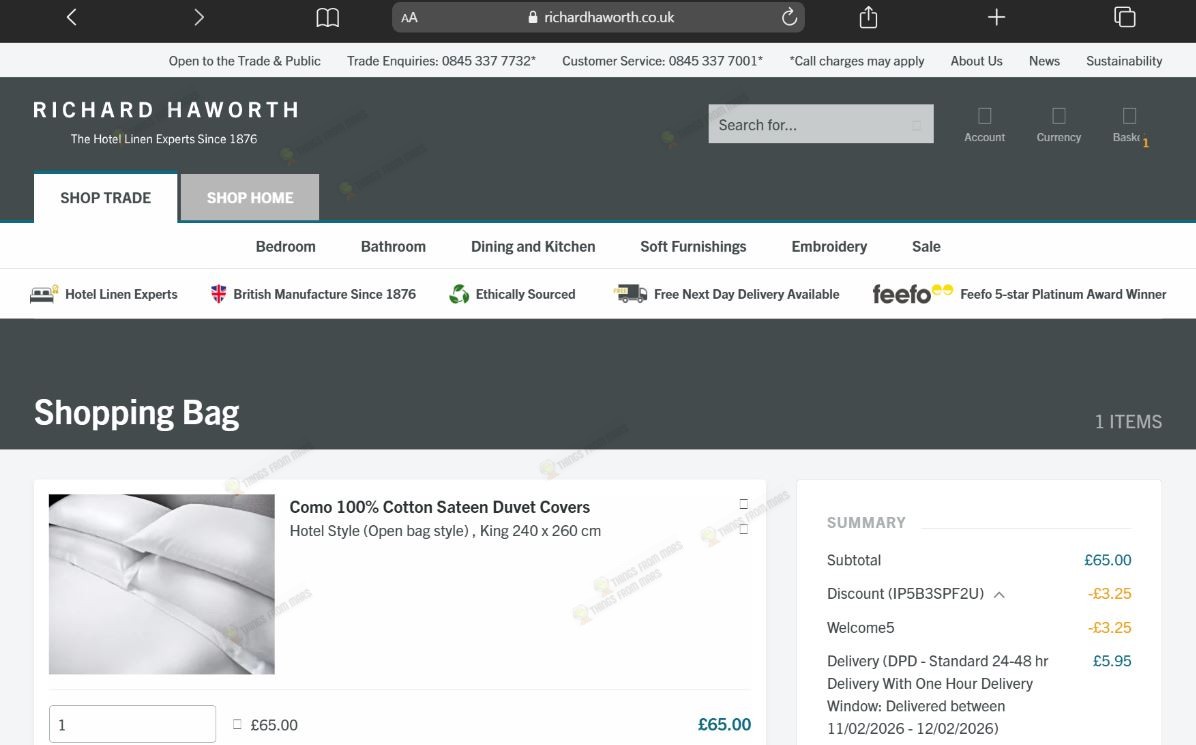Click the Welcome5 discount row
Screen dimensions: 1196x745
pyautogui.click(x=979, y=628)
